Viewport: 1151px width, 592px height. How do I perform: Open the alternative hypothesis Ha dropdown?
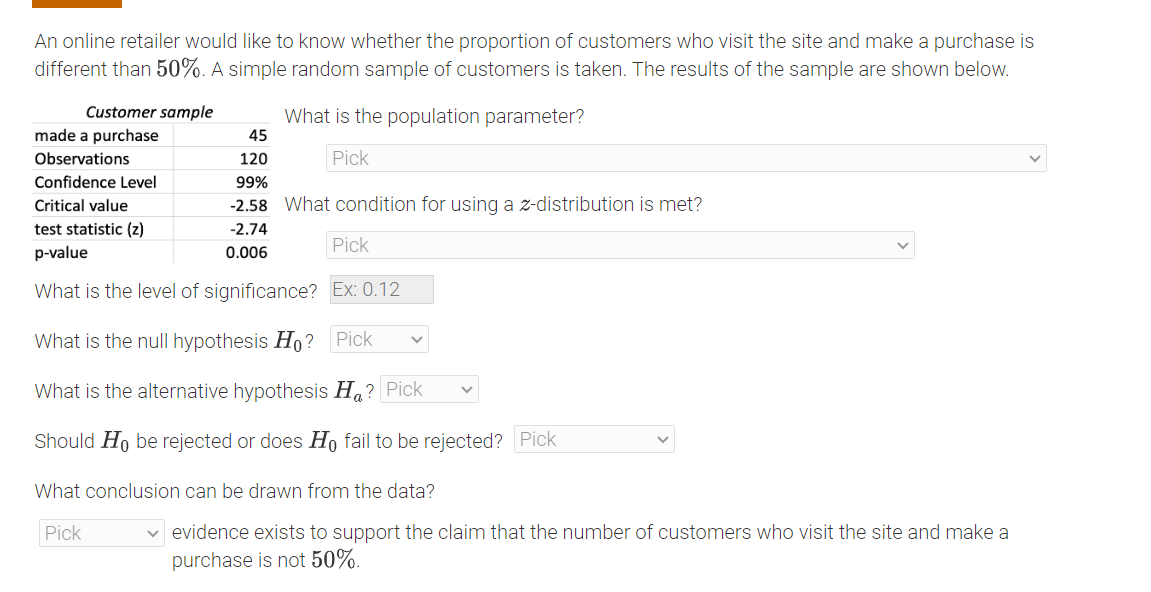429,390
